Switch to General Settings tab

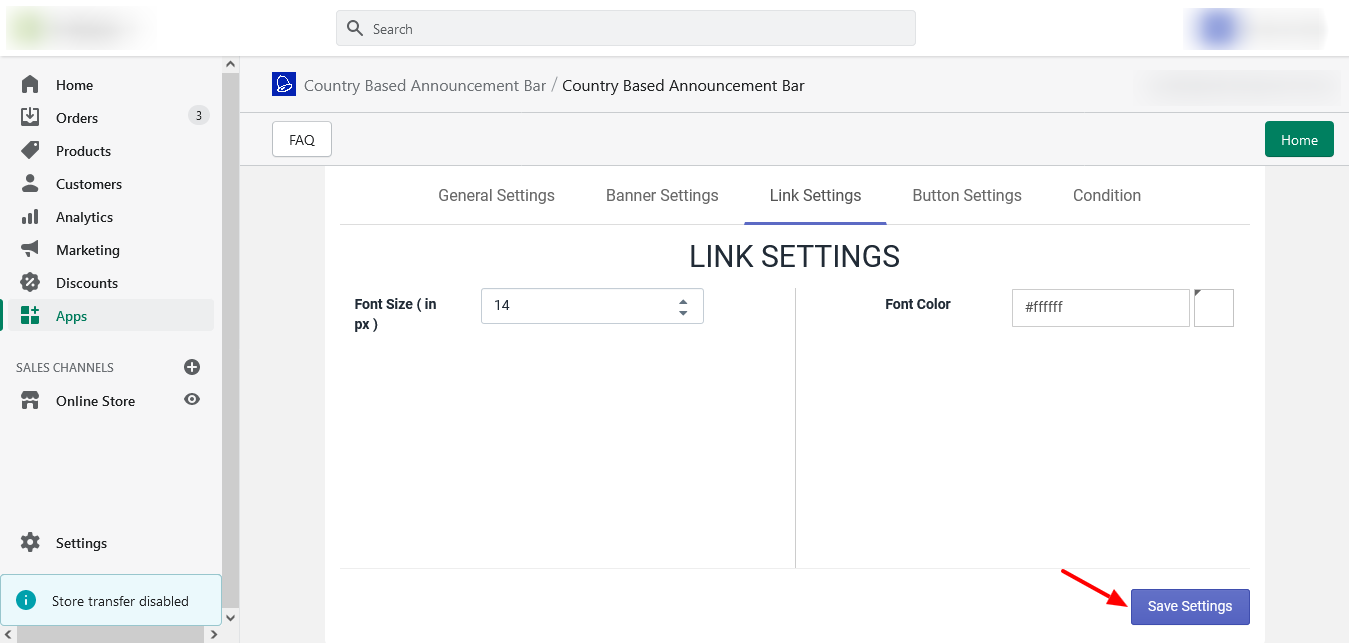(496, 196)
